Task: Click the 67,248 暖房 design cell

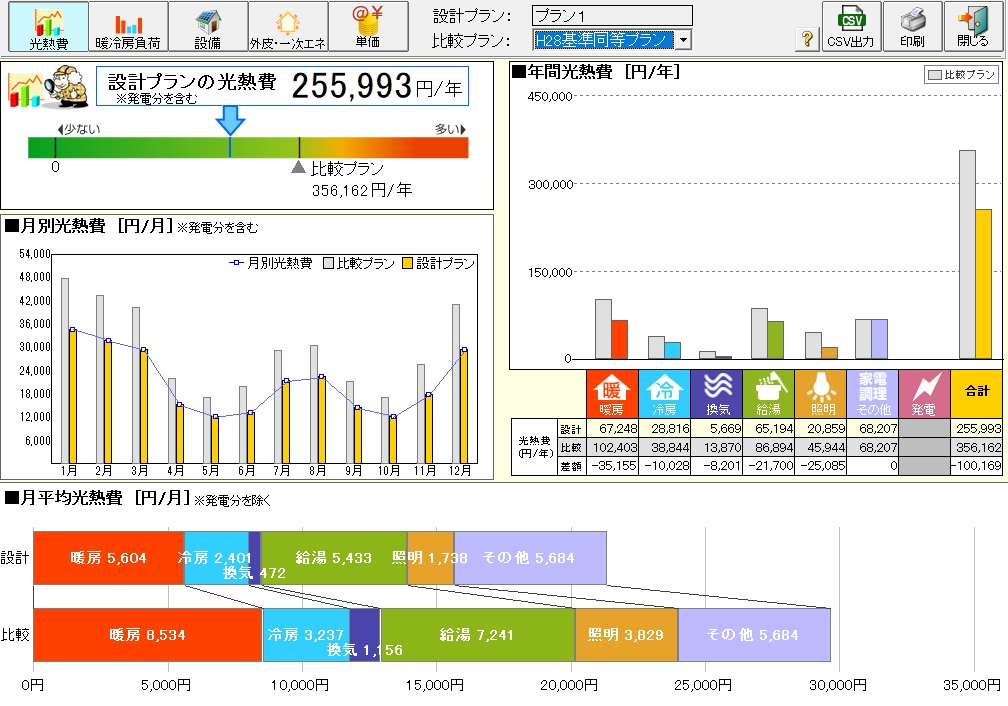Action: [613, 428]
